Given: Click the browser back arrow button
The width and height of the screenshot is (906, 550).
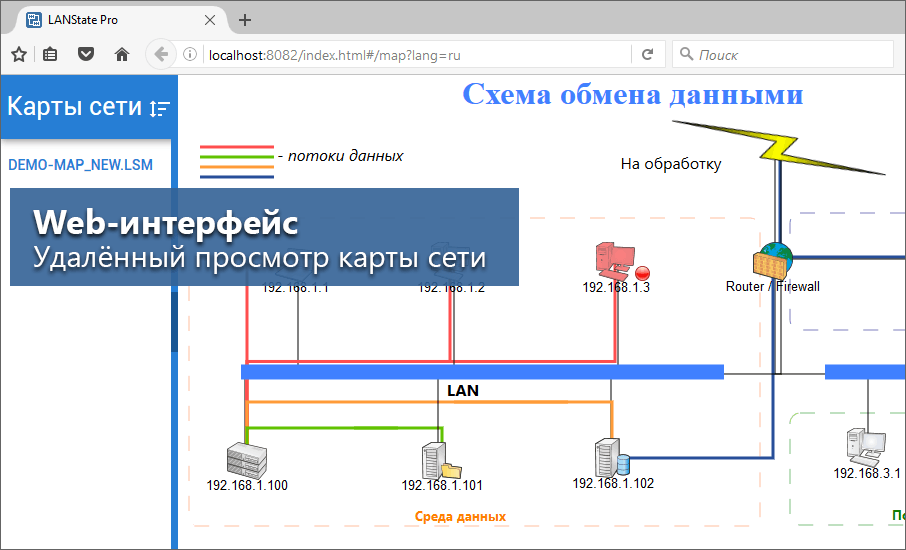Looking at the screenshot, I should point(161,55).
